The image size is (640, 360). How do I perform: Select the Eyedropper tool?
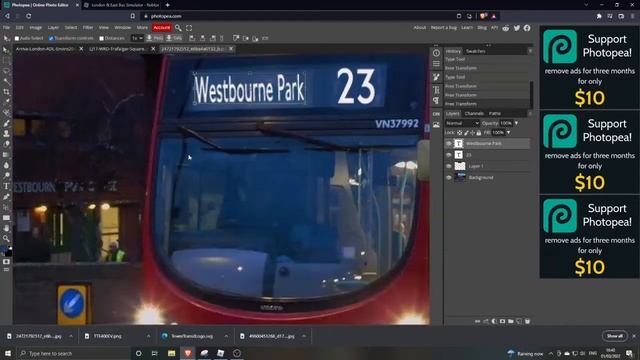pos(6,102)
